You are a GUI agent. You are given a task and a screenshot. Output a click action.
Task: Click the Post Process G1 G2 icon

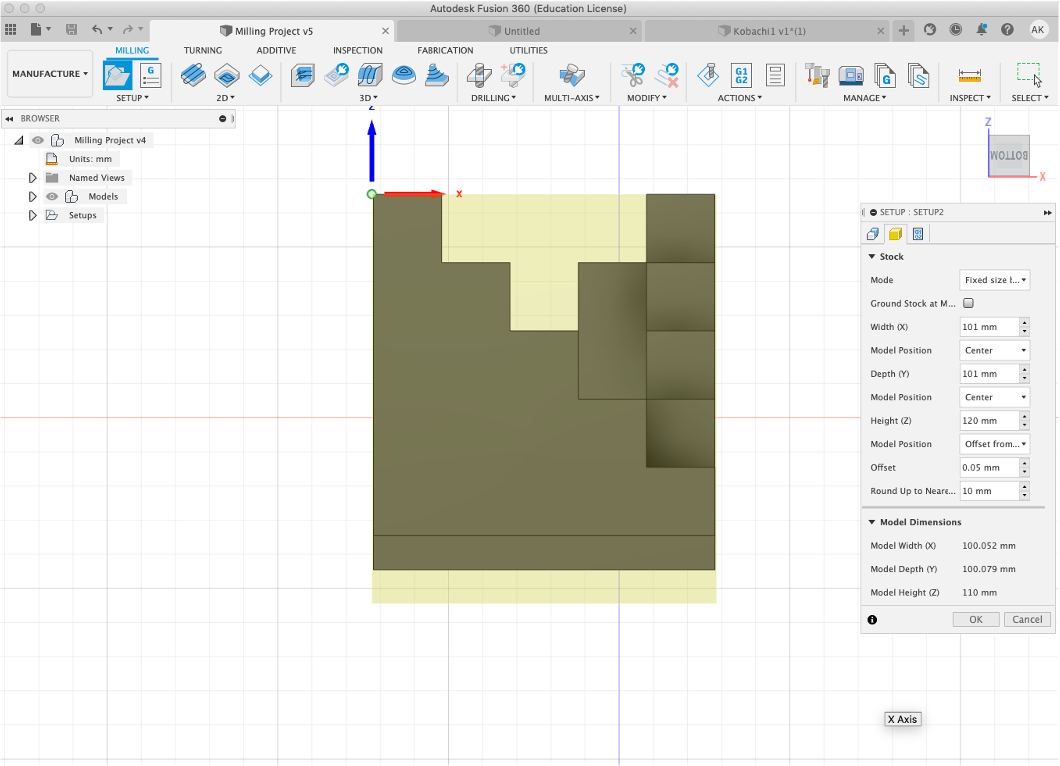tap(742, 75)
